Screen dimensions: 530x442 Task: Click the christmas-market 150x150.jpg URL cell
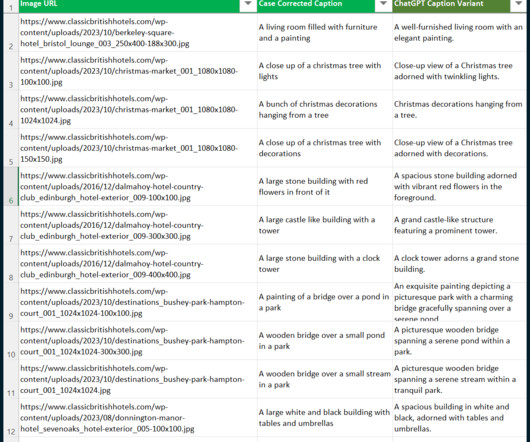138,148
